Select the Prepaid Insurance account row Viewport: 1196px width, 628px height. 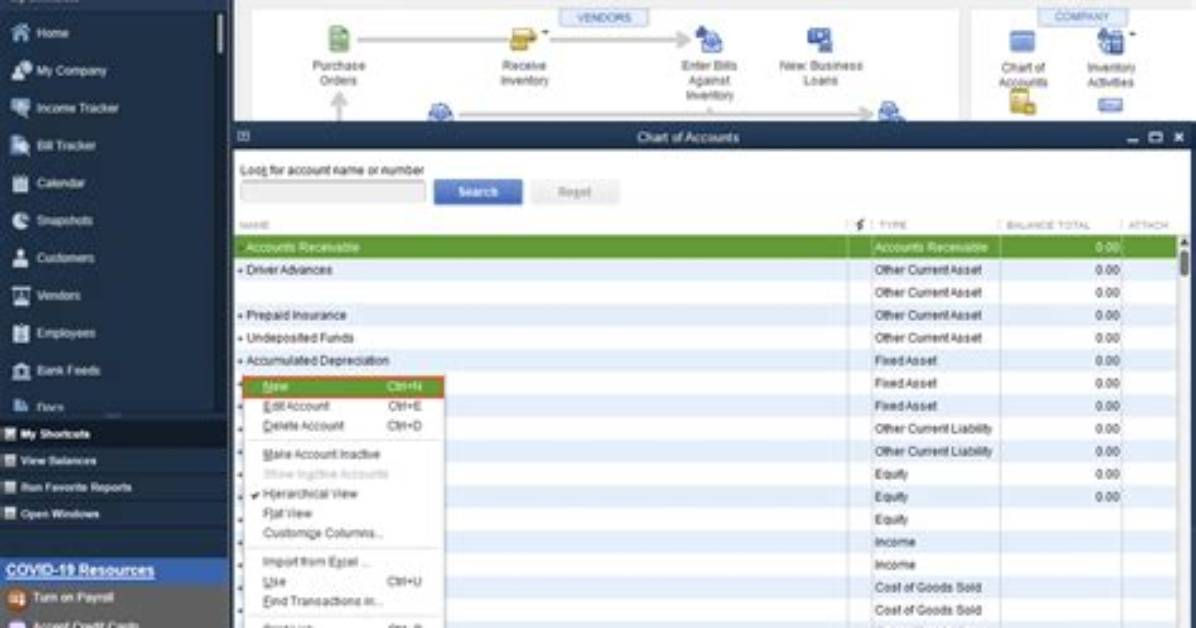point(706,315)
